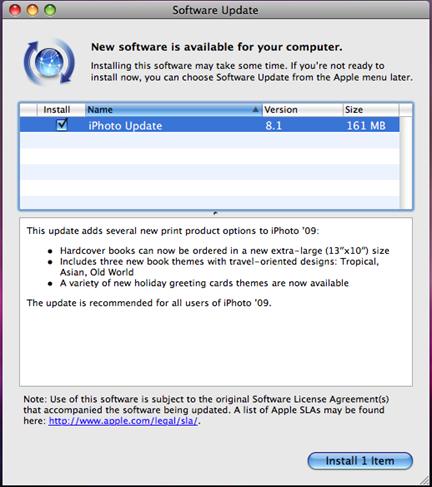The image size is (432, 487).
Task: Close the Software Update window
Action: pyautogui.click(x=15, y=10)
